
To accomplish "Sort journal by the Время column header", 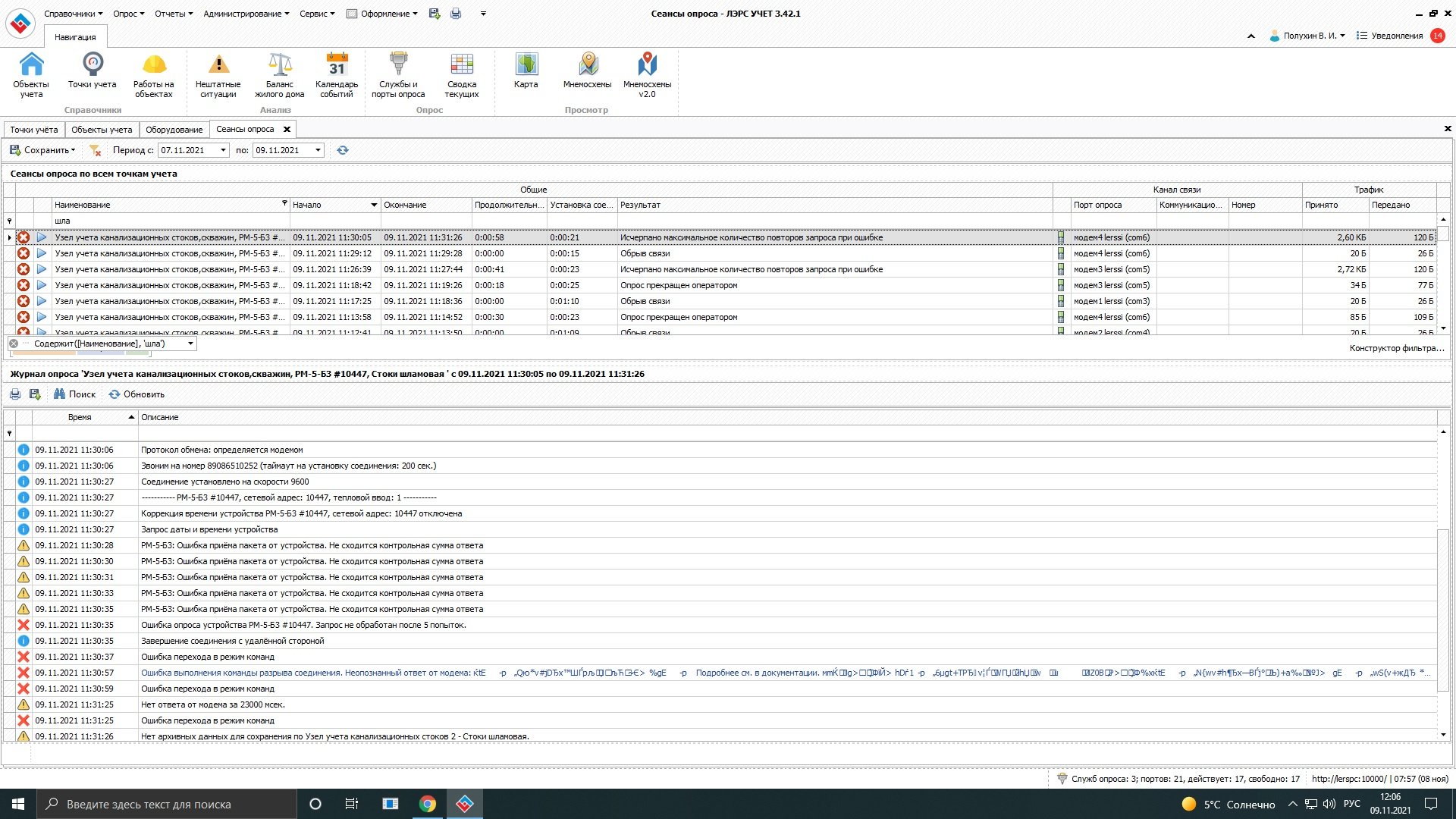I will coord(85,417).
